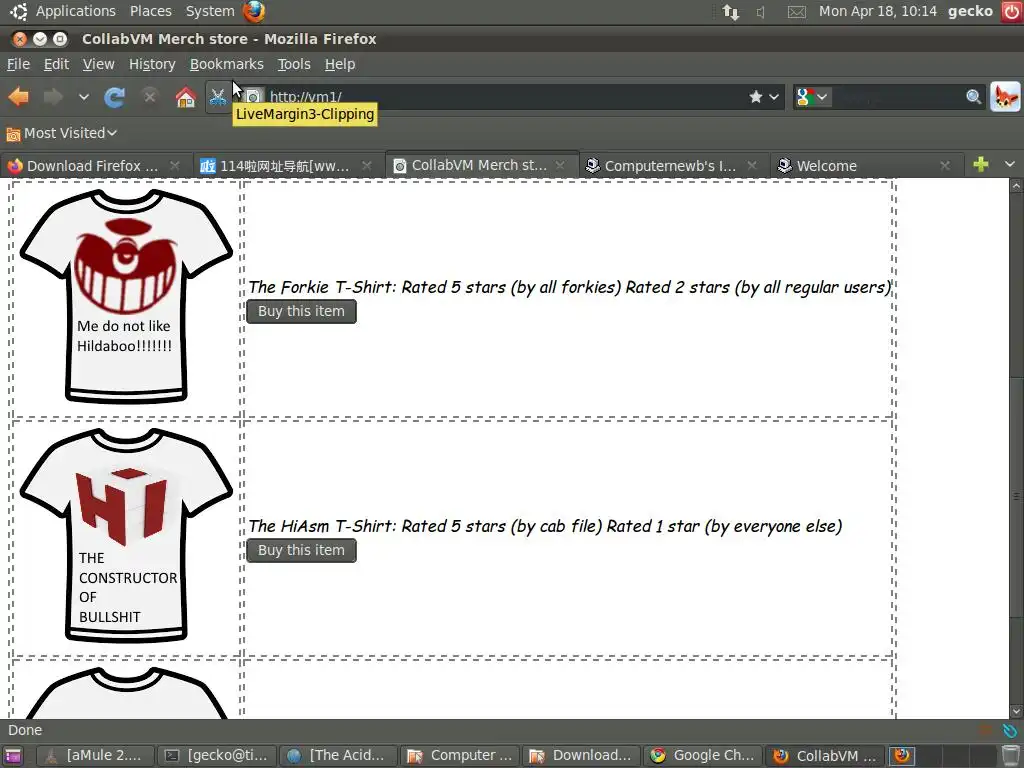Click the volume speaker icon

point(761,12)
